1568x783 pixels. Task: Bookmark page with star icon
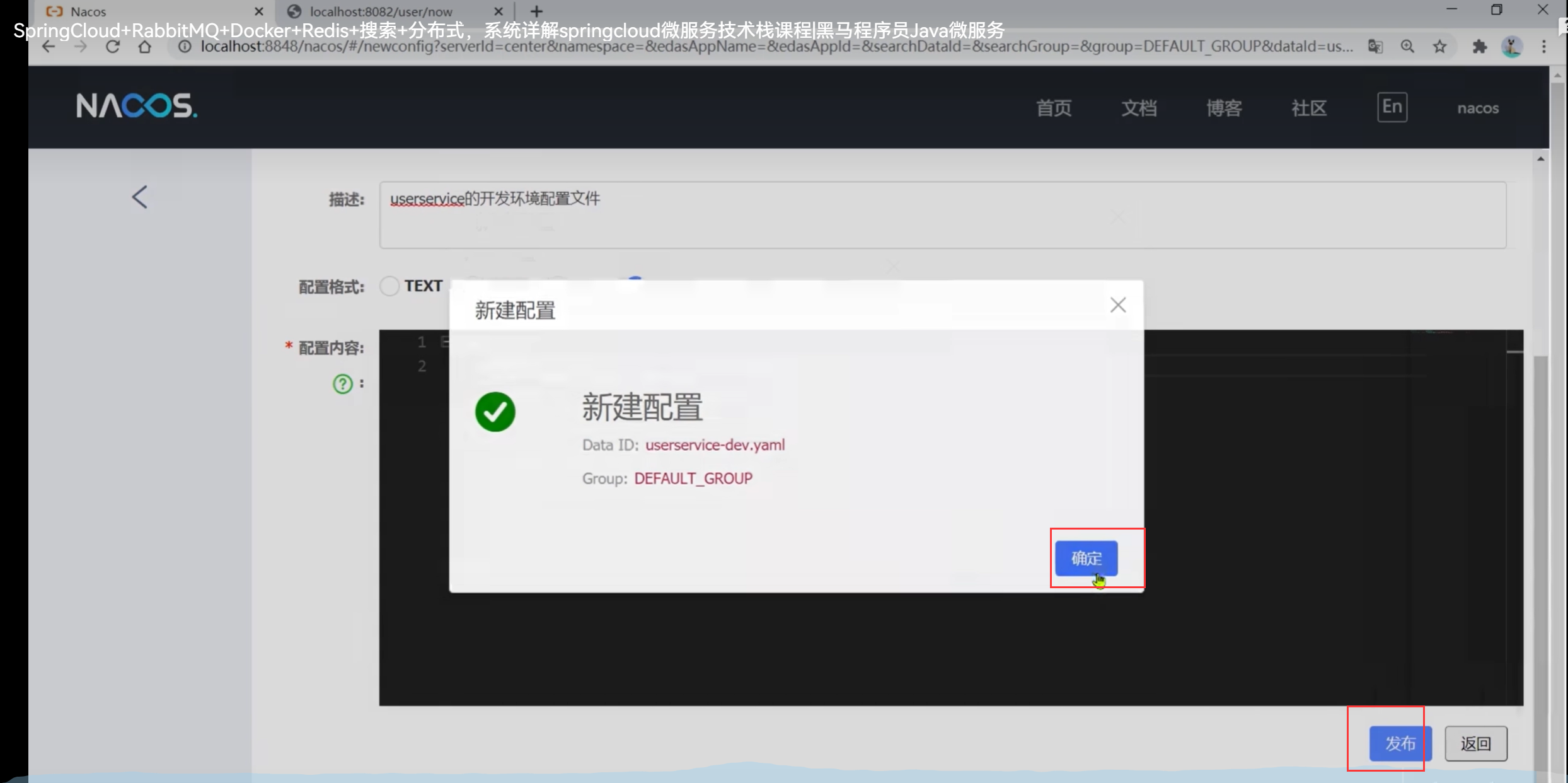(x=1439, y=47)
